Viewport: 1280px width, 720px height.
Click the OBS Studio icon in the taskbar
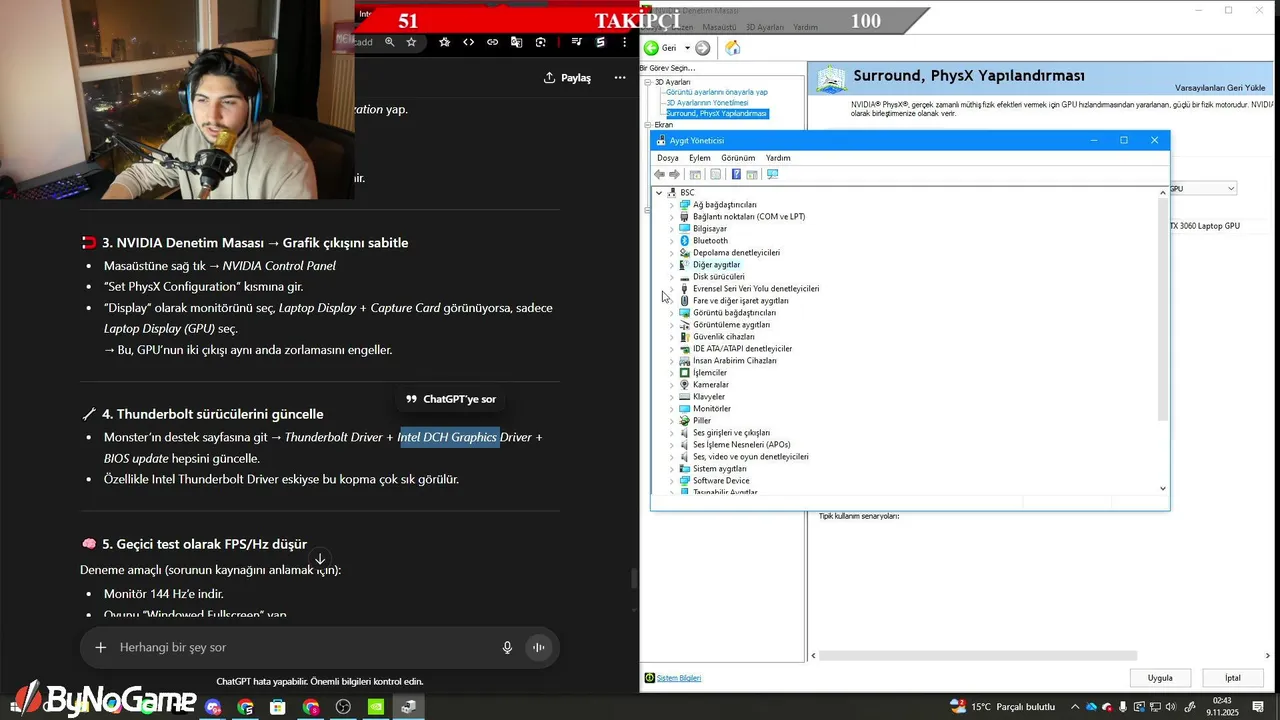[x=343, y=707]
